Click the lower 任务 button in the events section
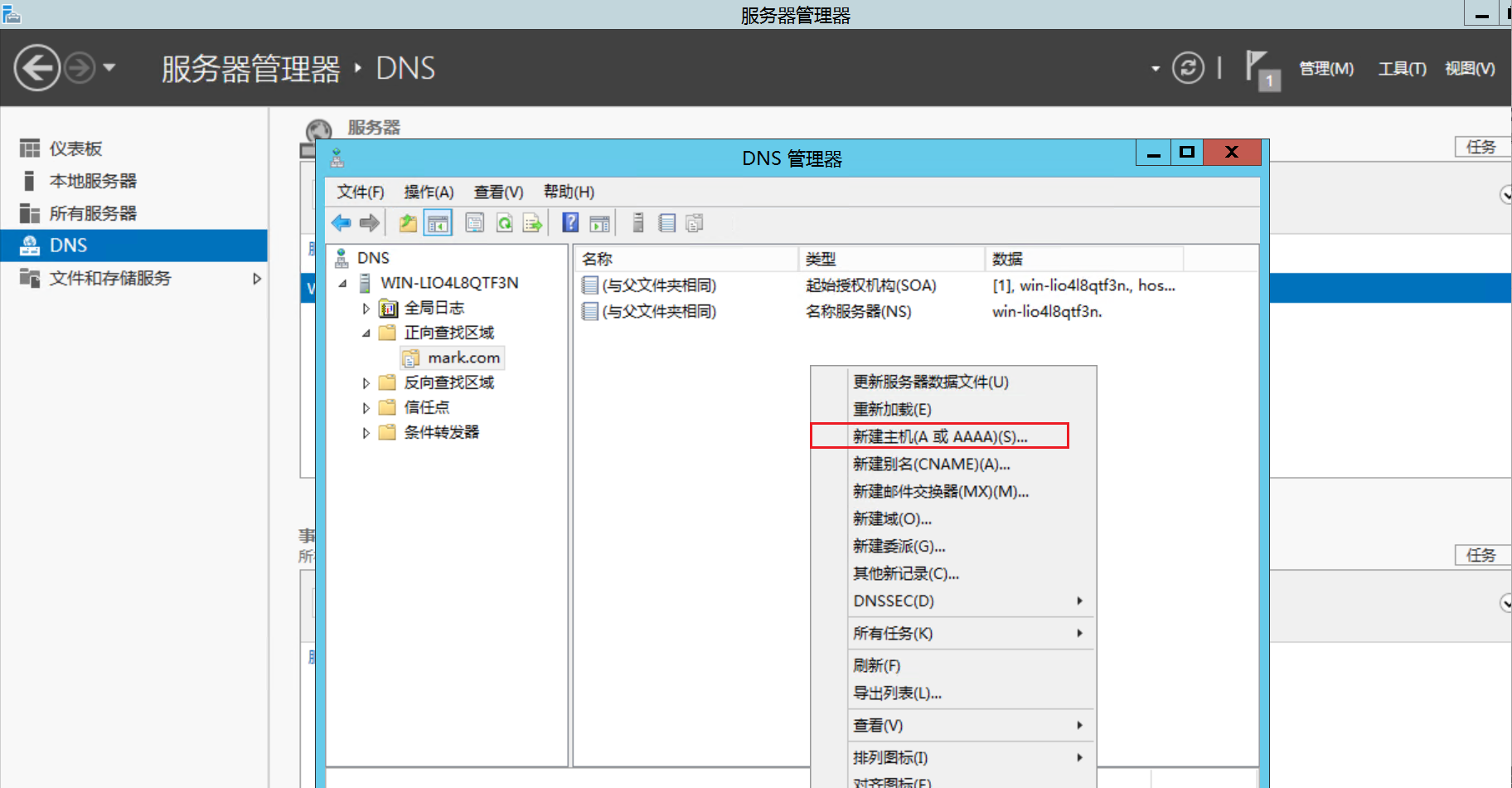Image resolution: width=1512 pixels, height=788 pixels. (x=1482, y=555)
